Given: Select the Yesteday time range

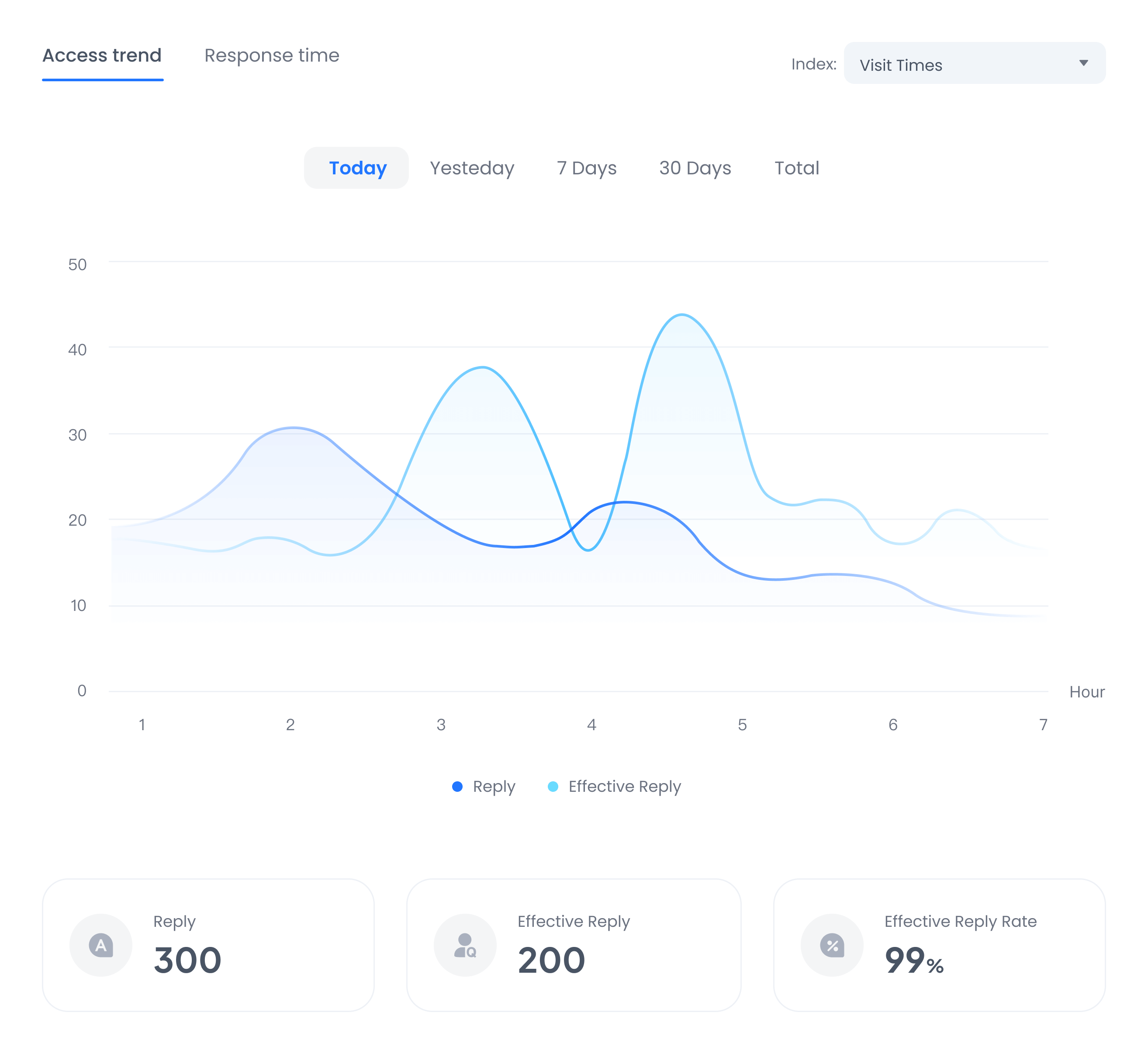Looking at the screenshot, I should (472, 168).
